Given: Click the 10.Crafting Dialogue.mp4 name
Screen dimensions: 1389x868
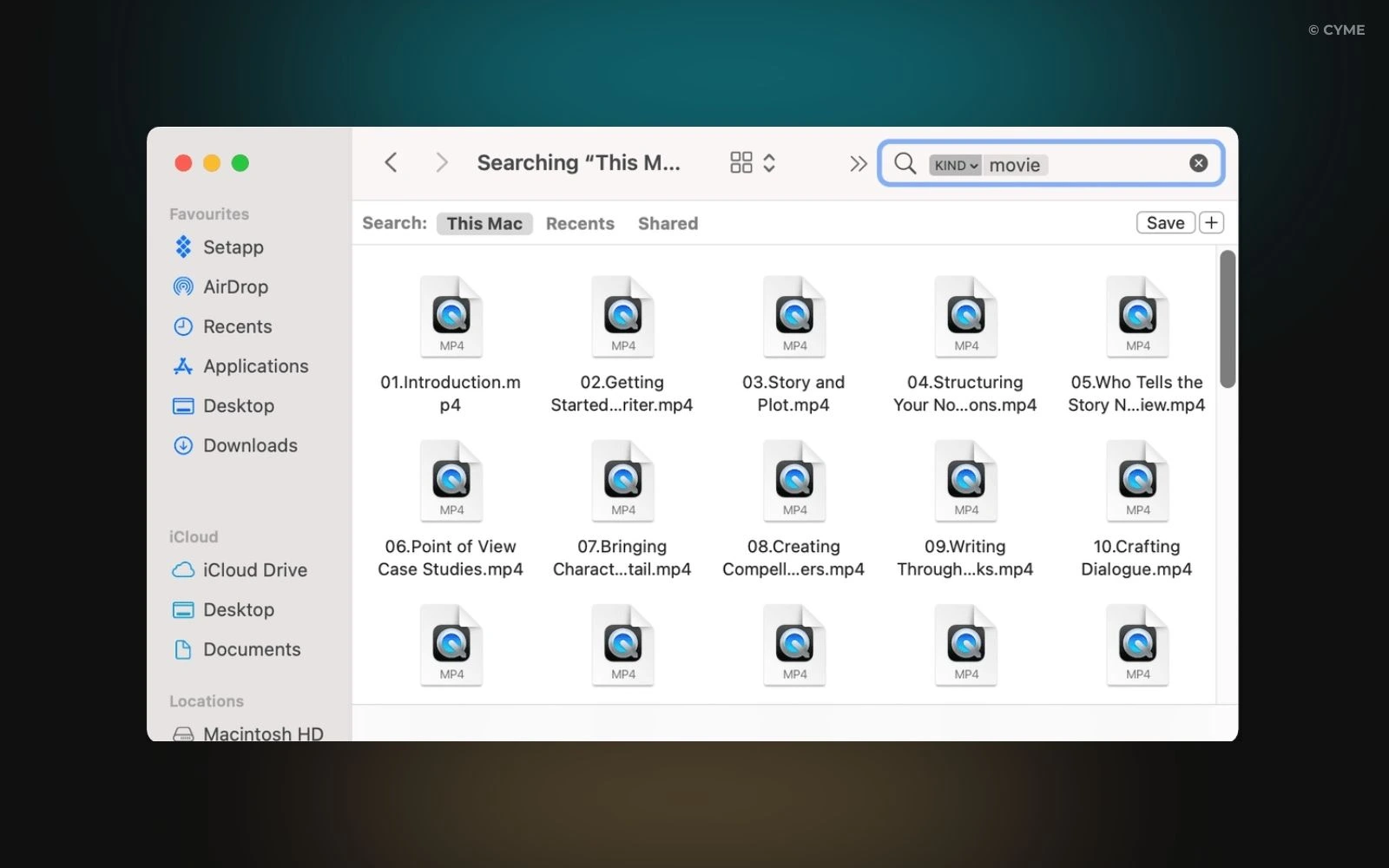Looking at the screenshot, I should [1136, 557].
